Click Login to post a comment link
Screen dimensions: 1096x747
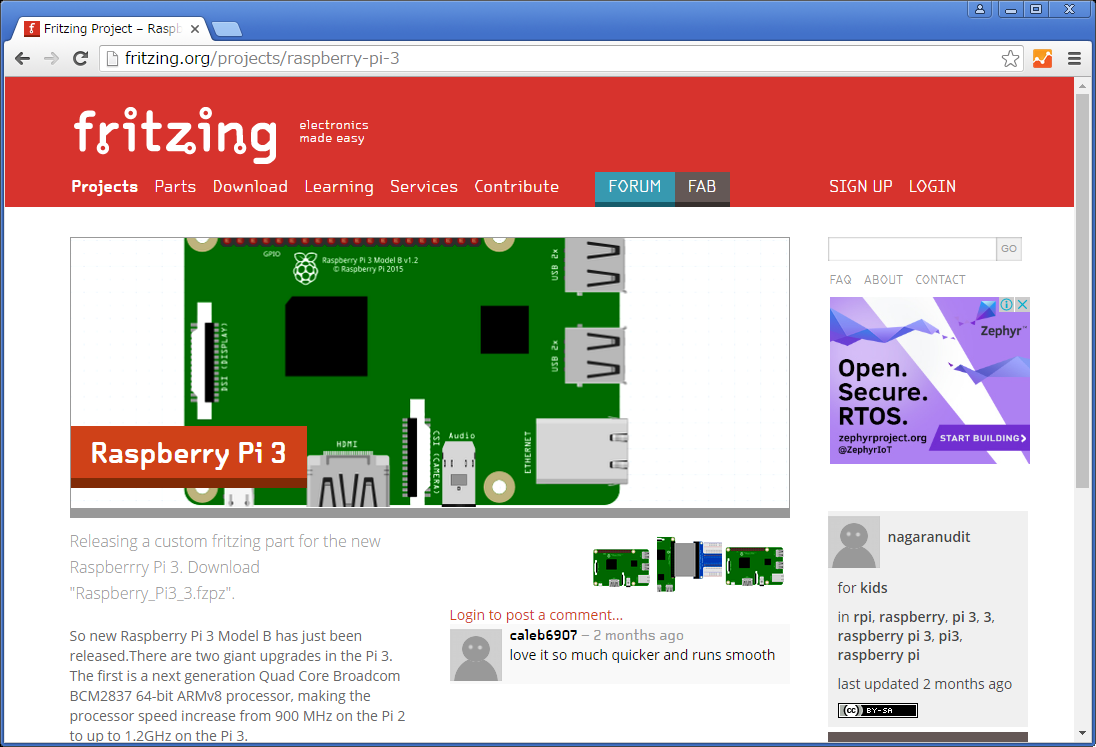[x=536, y=615]
